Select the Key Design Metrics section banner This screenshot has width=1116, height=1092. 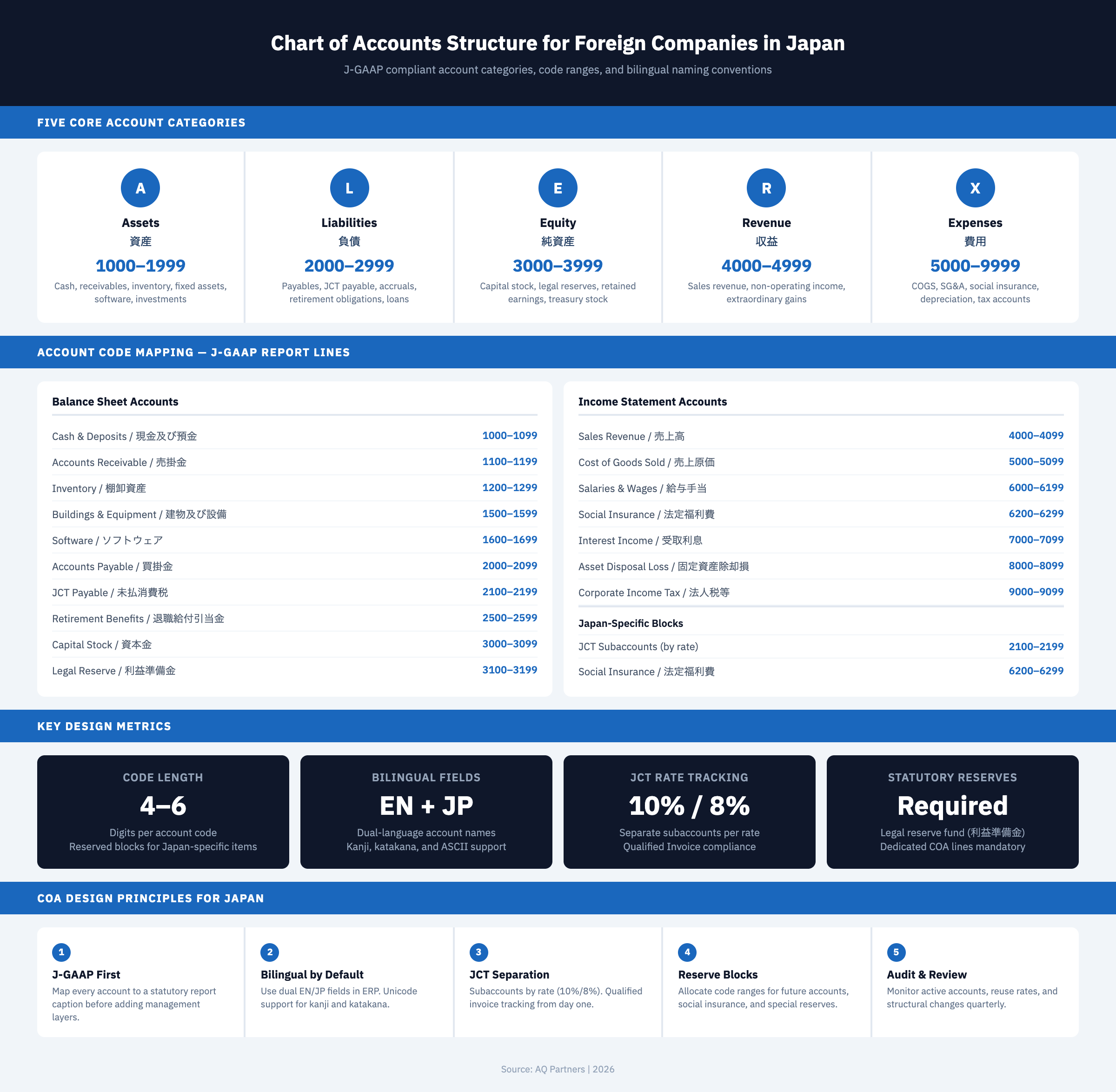(104, 726)
